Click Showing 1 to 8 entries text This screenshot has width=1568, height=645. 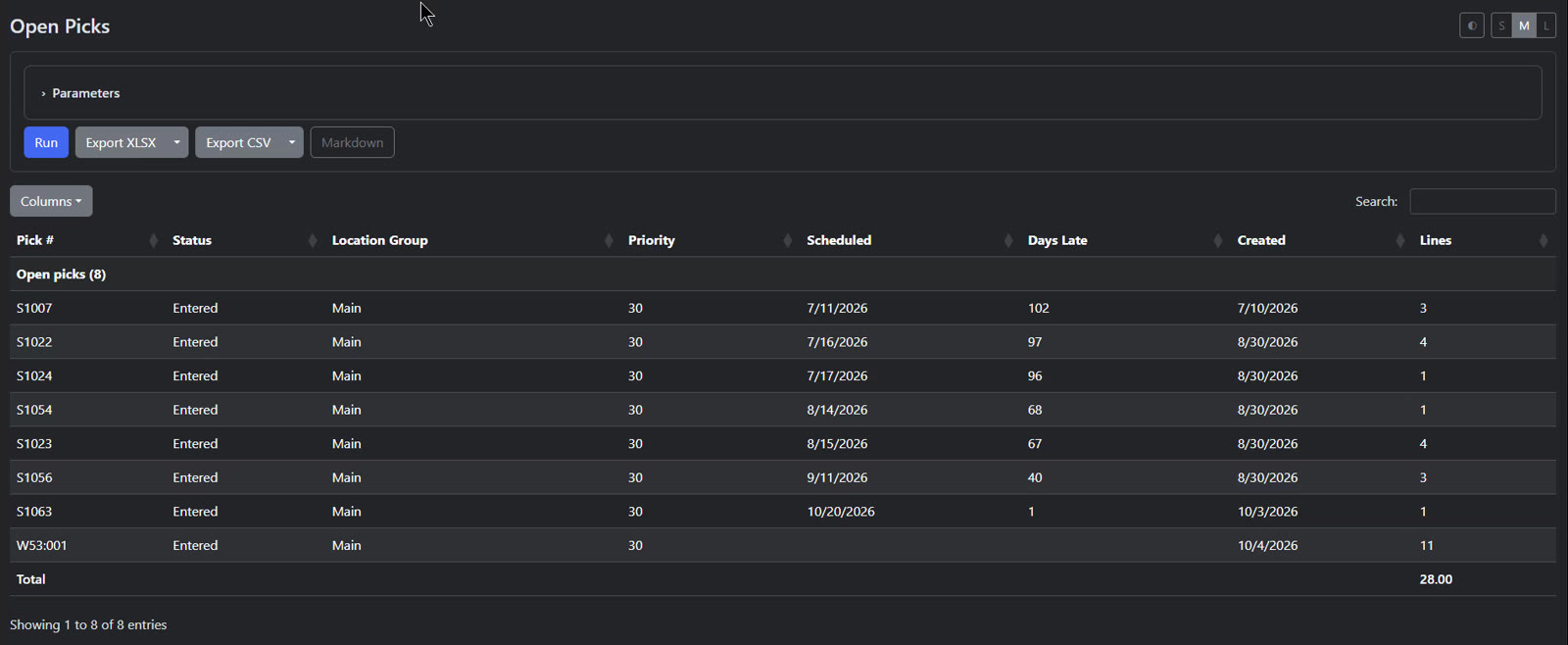88,624
